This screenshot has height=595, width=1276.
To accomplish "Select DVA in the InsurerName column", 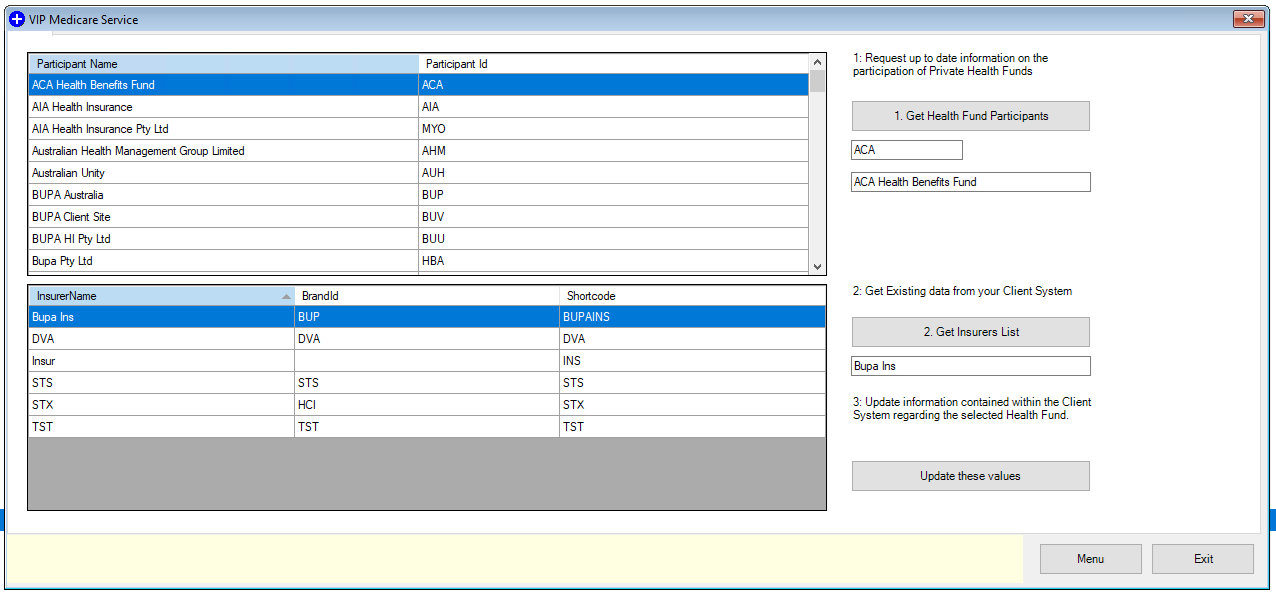I will coord(161,339).
